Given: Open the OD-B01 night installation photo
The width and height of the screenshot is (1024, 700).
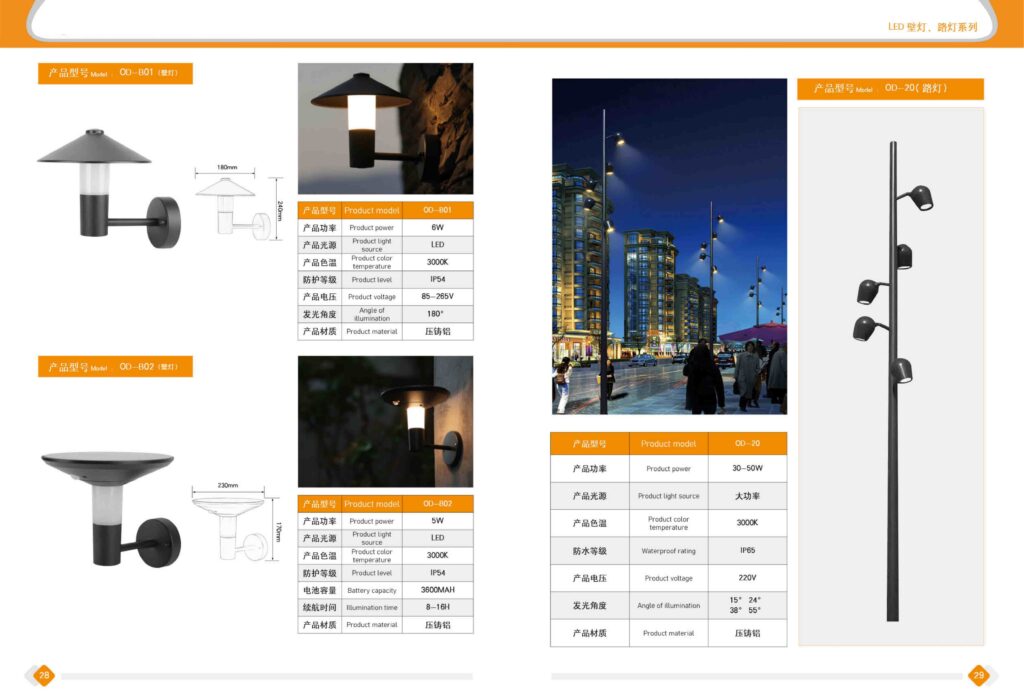Looking at the screenshot, I should [x=385, y=129].
